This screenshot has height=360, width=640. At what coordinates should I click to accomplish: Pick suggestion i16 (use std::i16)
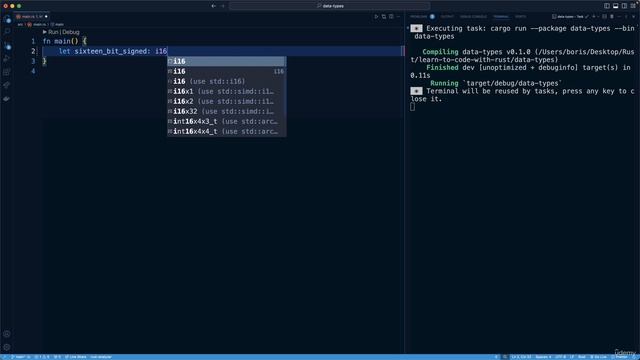tap(227, 81)
